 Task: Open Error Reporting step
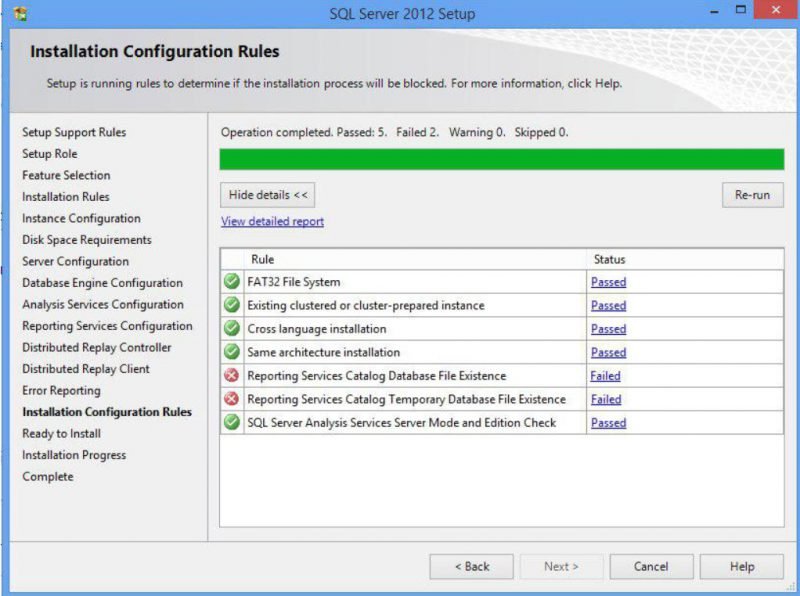(x=61, y=390)
